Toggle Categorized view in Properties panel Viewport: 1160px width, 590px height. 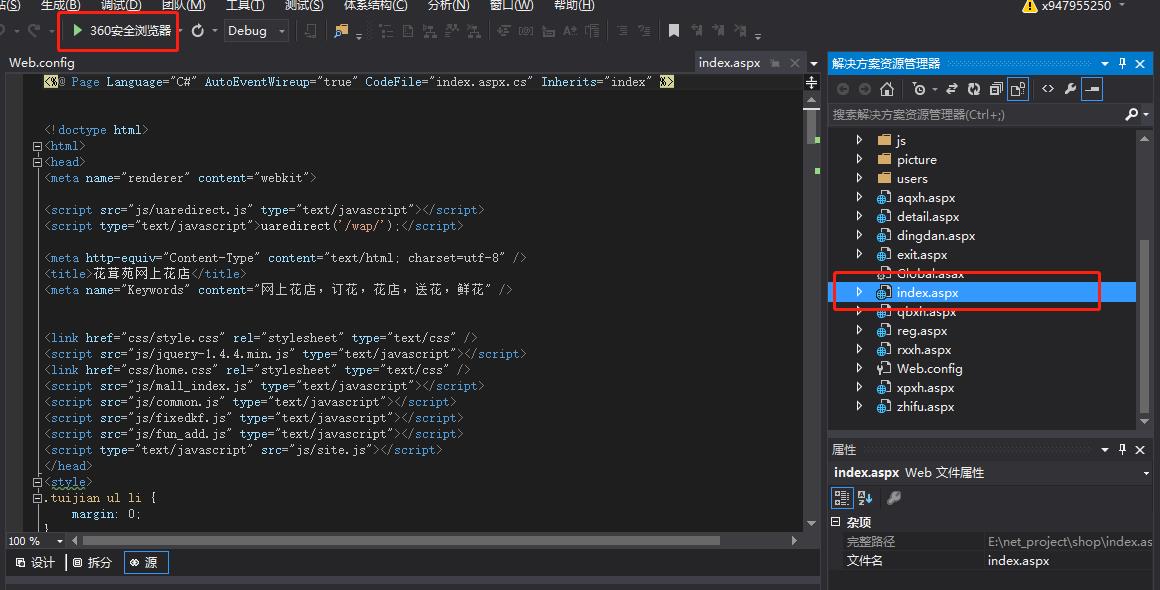(842, 498)
